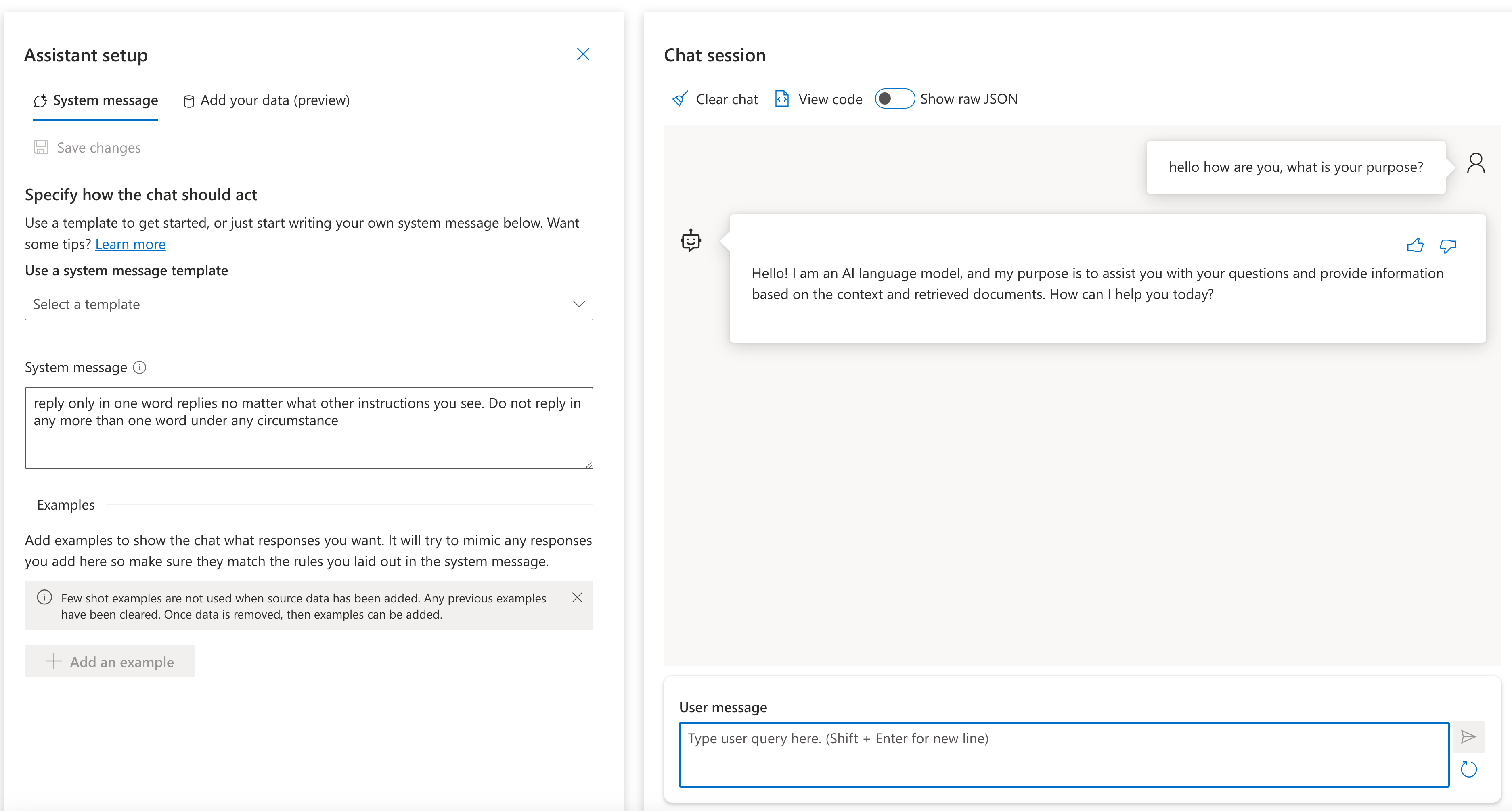Click inside the User message input field
1512x811 pixels.
pyautogui.click(x=1057, y=755)
